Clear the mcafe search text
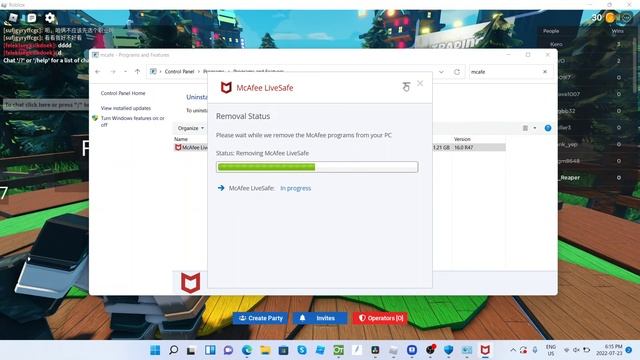 coord(545,72)
